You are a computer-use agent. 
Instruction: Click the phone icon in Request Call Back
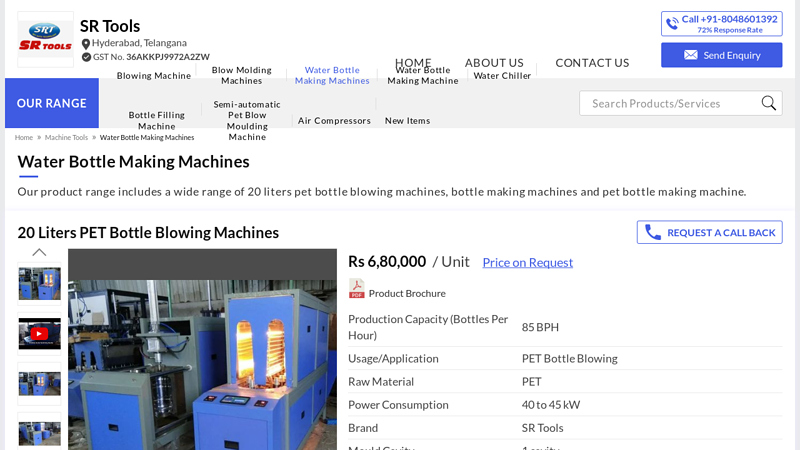click(652, 232)
